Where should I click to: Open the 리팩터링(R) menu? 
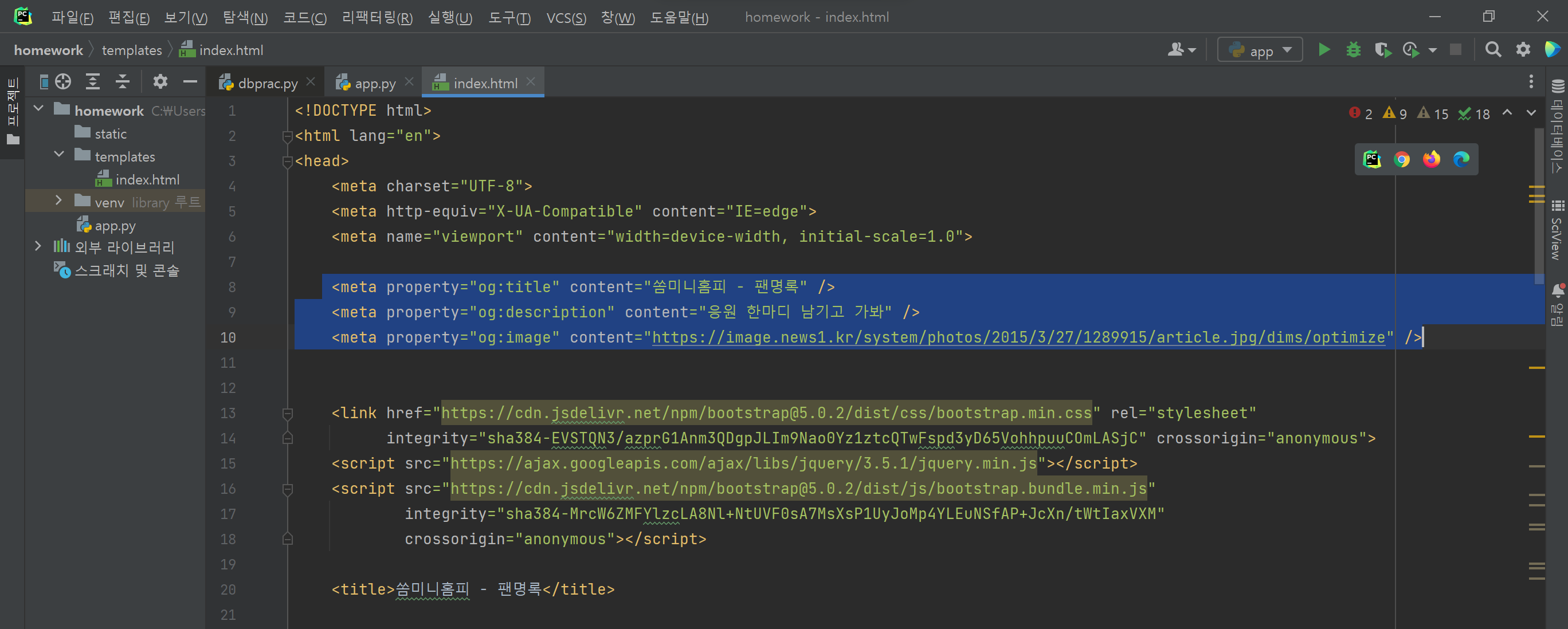click(377, 17)
